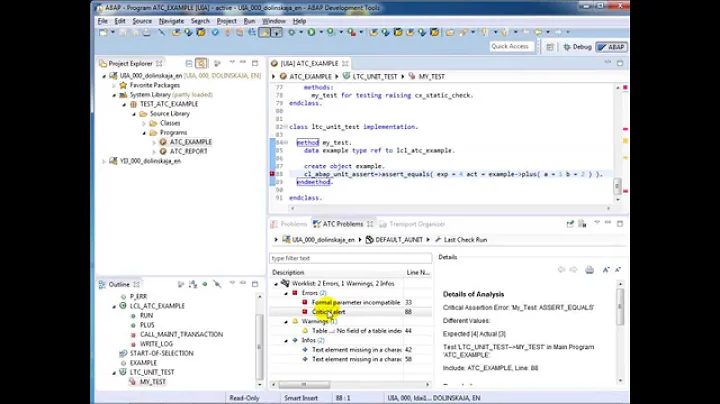720x404 pixels.
Task: Open Project Explorer view menu arrow
Action: pyautogui.click(x=232, y=62)
